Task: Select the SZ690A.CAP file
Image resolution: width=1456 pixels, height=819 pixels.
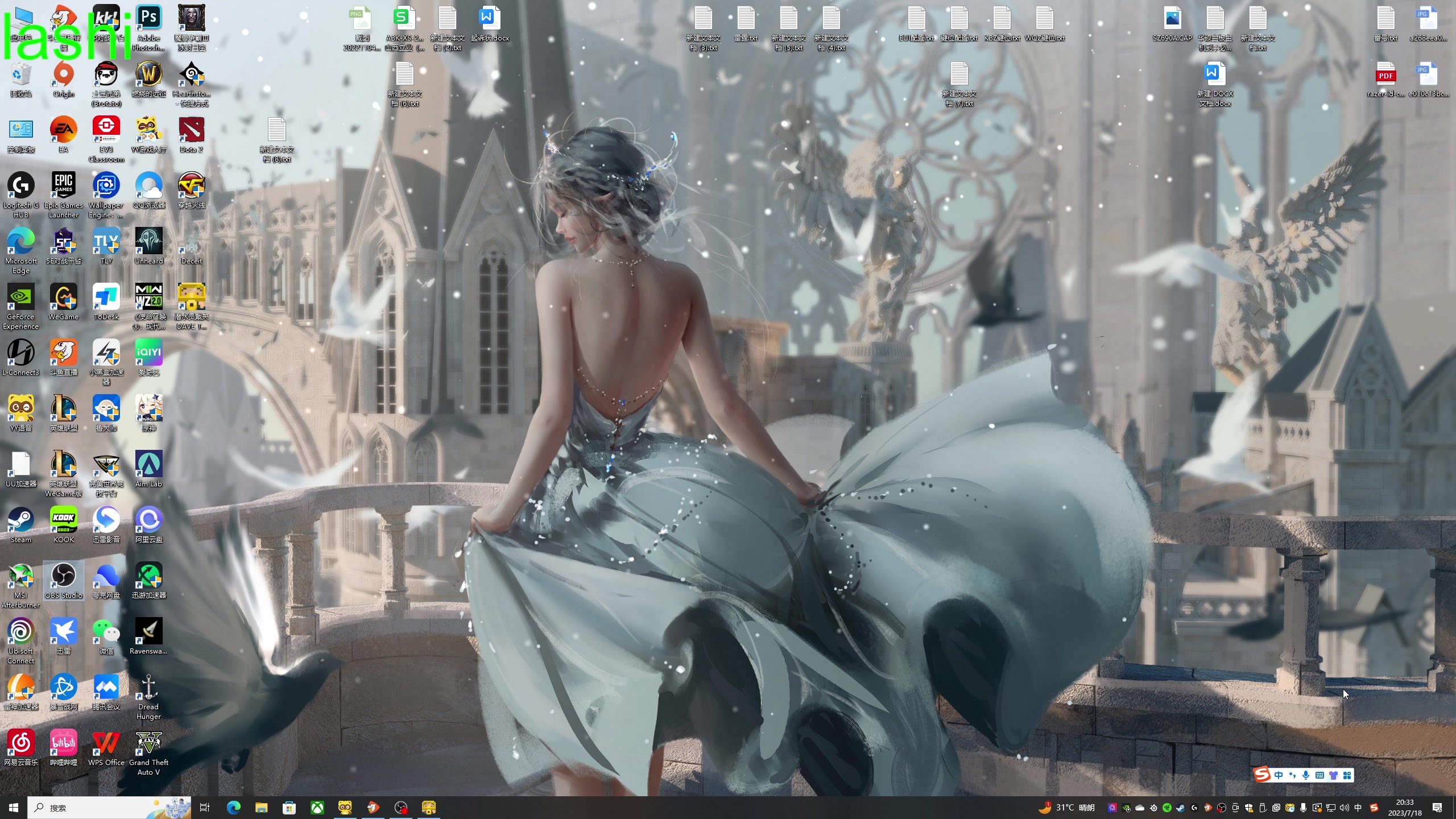Action: [x=1172, y=24]
